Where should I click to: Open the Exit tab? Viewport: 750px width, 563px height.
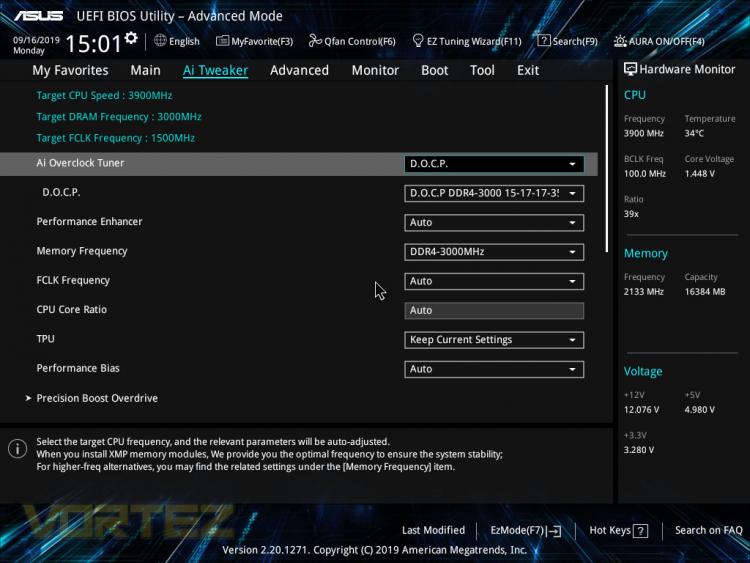coord(528,70)
